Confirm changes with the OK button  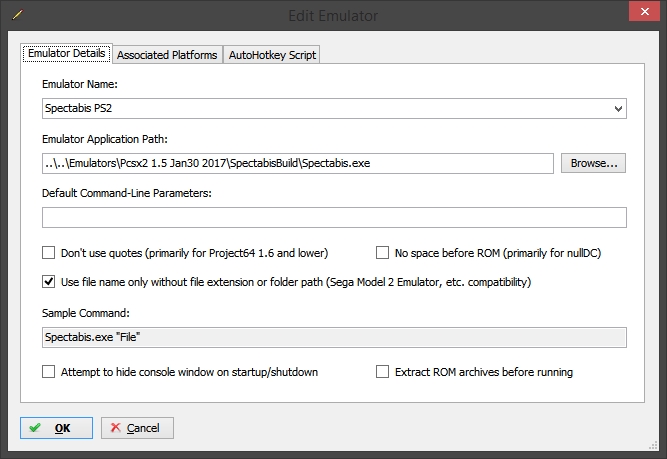tap(56, 428)
